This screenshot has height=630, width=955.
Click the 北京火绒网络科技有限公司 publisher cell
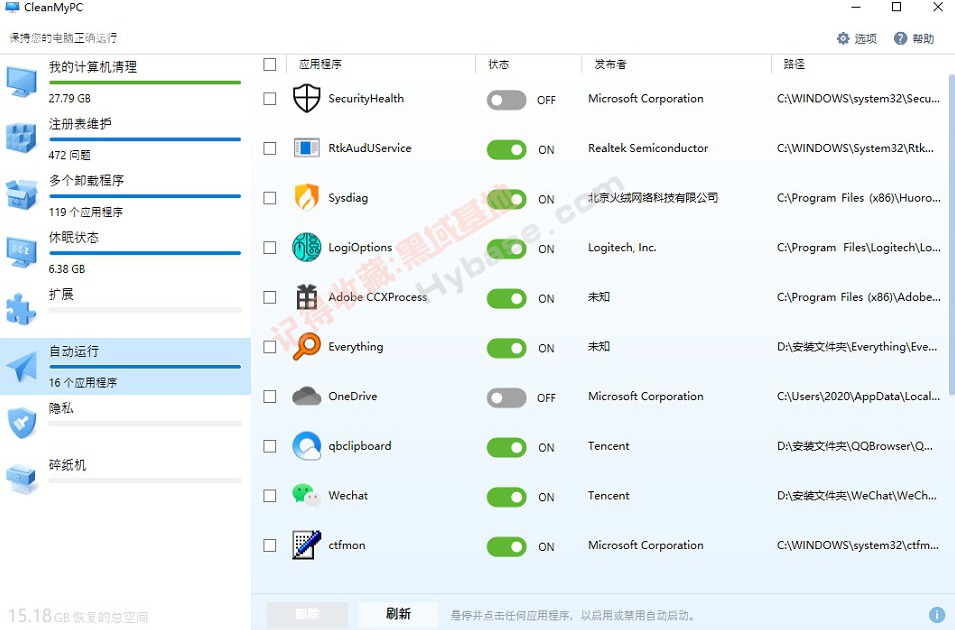(x=653, y=198)
